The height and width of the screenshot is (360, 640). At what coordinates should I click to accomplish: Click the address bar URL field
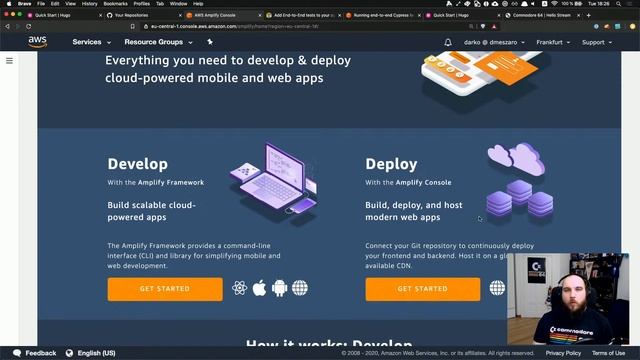coord(306,27)
